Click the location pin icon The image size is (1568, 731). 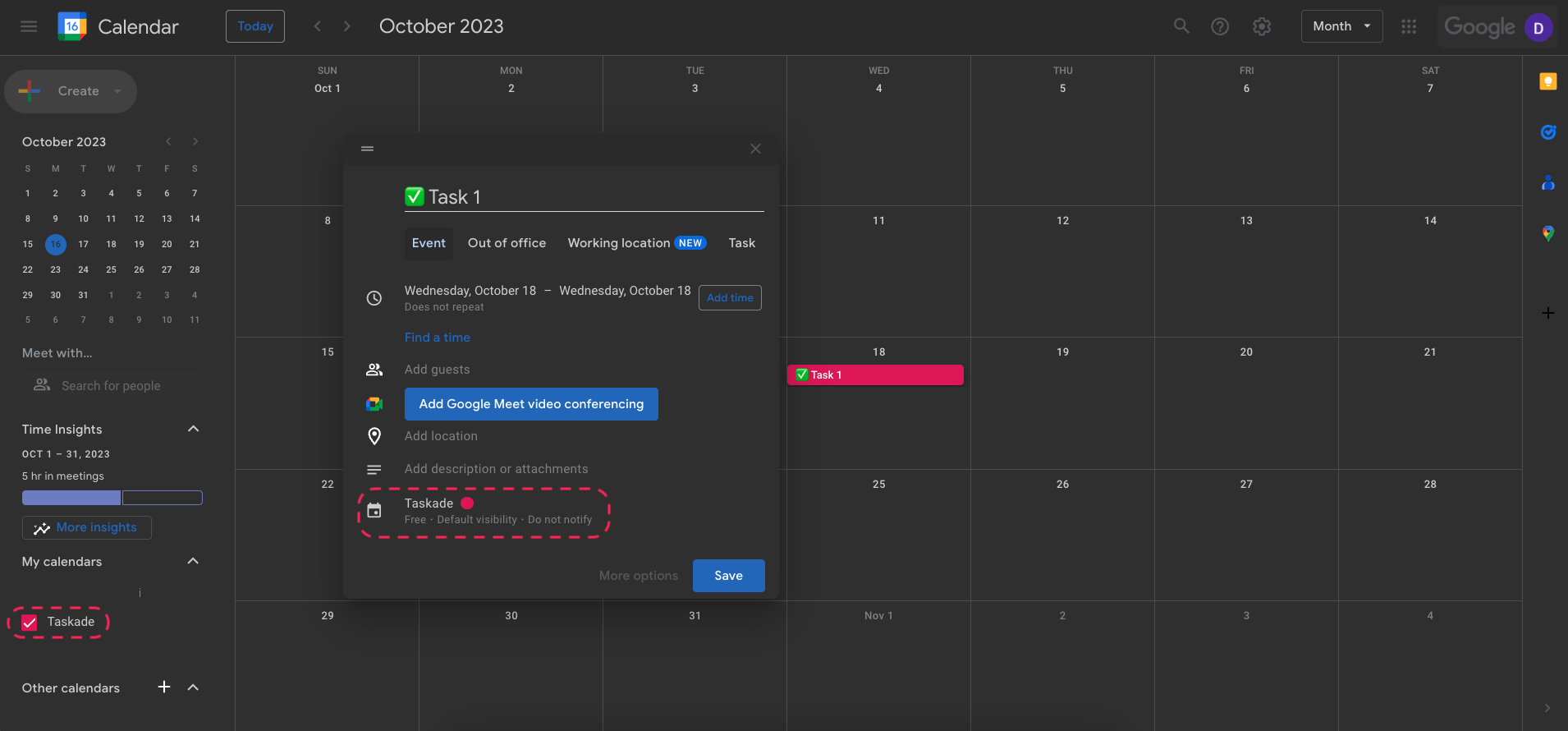tap(374, 436)
